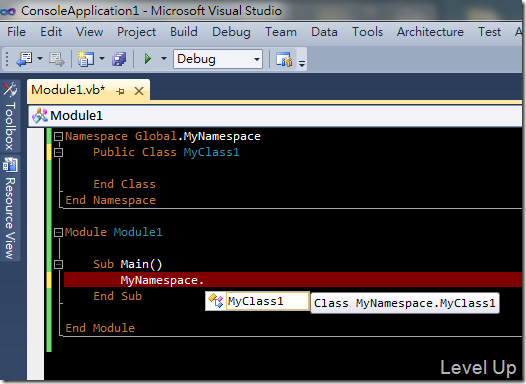Open the Debug menu

coord(231,32)
